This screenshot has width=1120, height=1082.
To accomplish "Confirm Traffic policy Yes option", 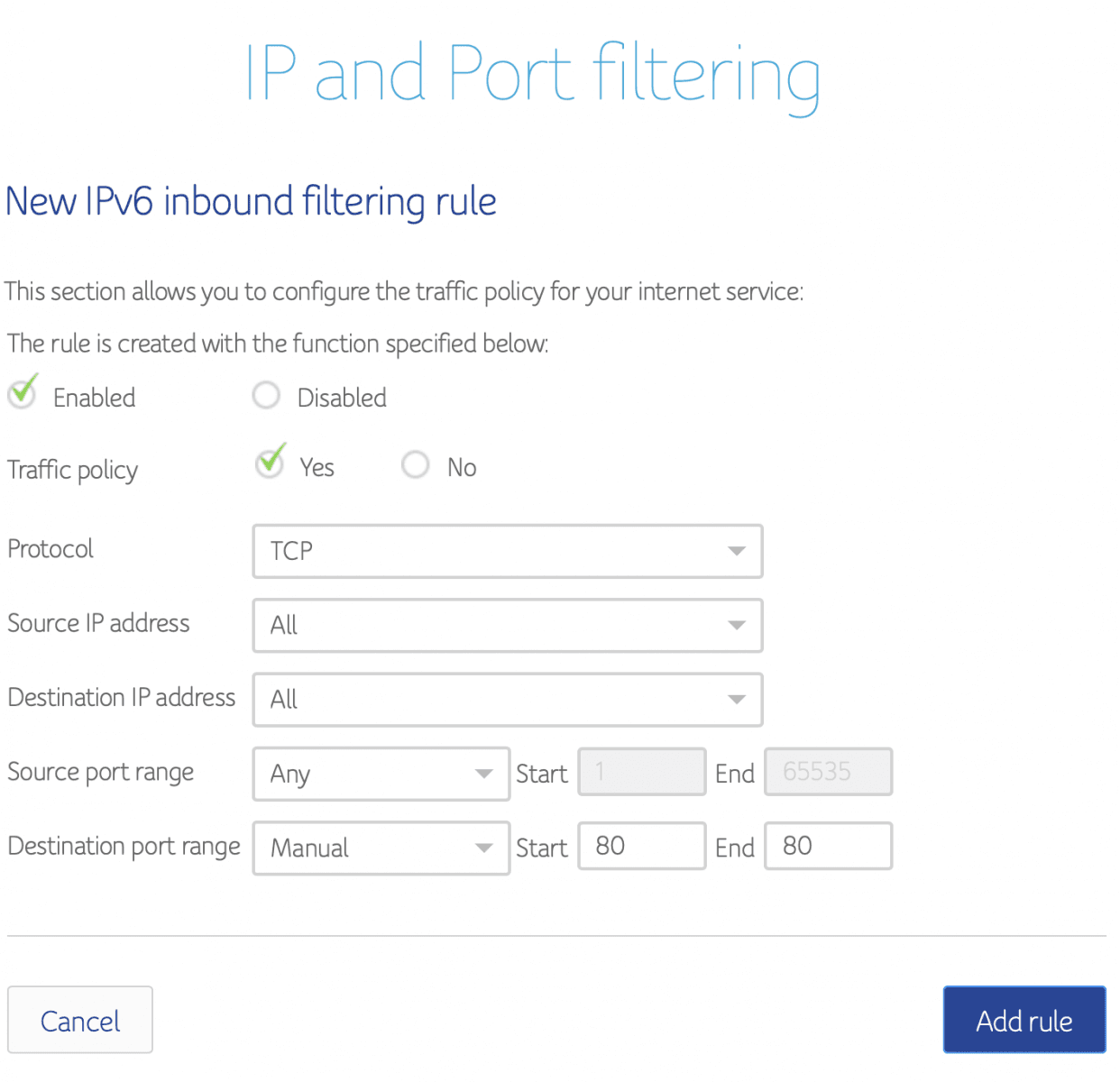I will point(270,463).
